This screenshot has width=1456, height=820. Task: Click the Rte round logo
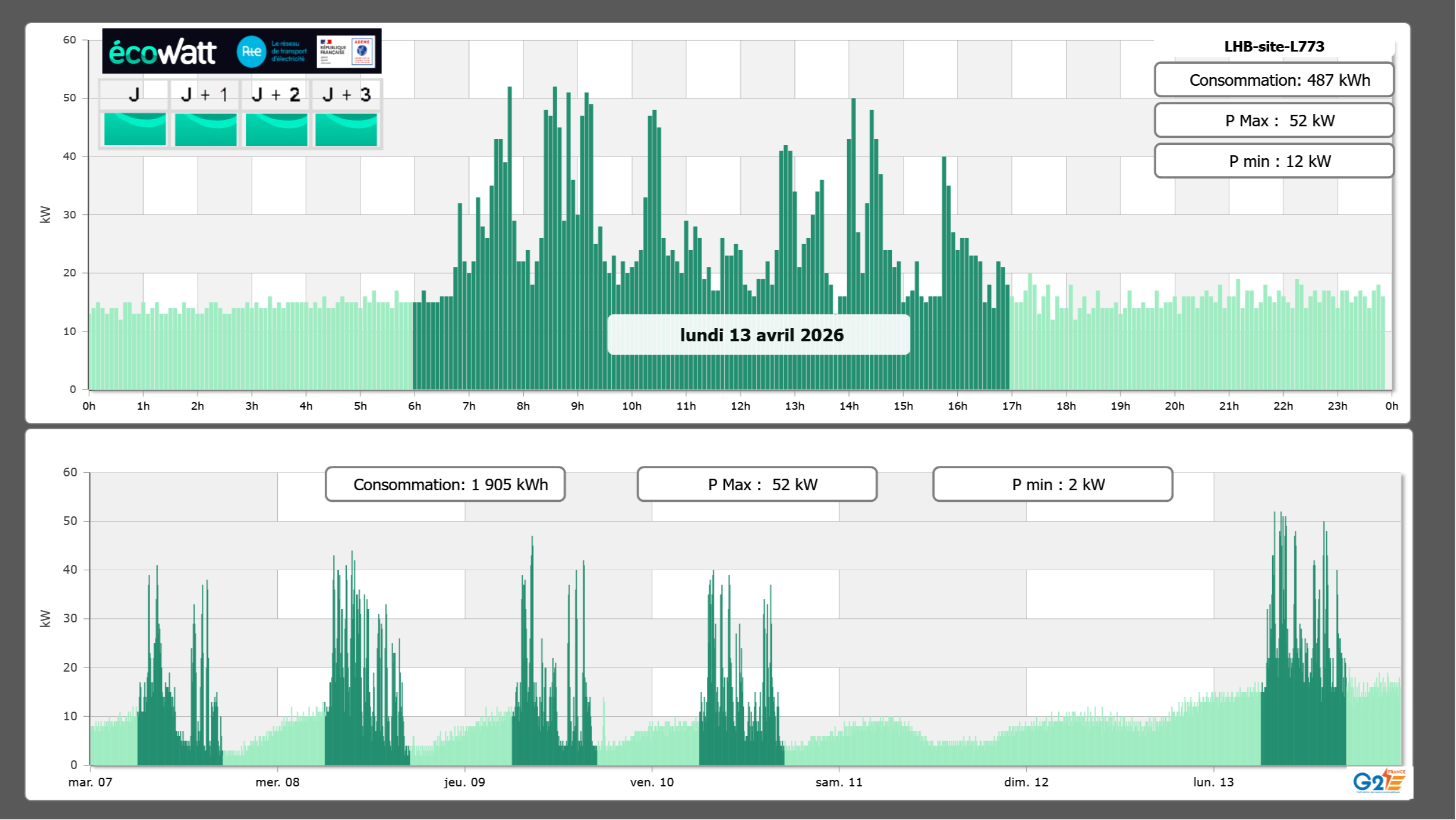click(251, 52)
